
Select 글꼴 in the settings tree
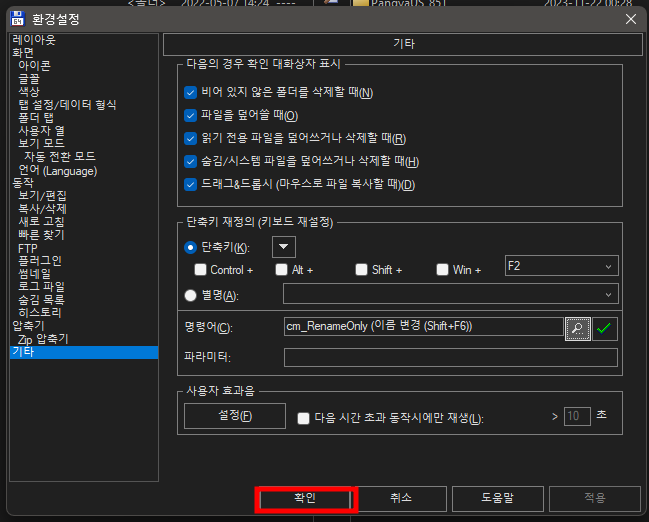pos(29,79)
